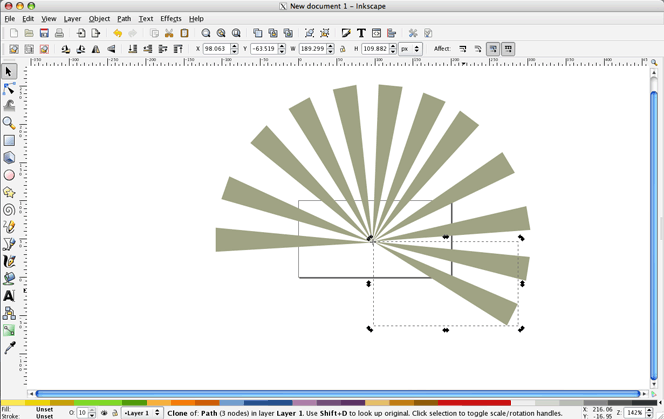
Task: Create a new document
Action: pos(14,33)
